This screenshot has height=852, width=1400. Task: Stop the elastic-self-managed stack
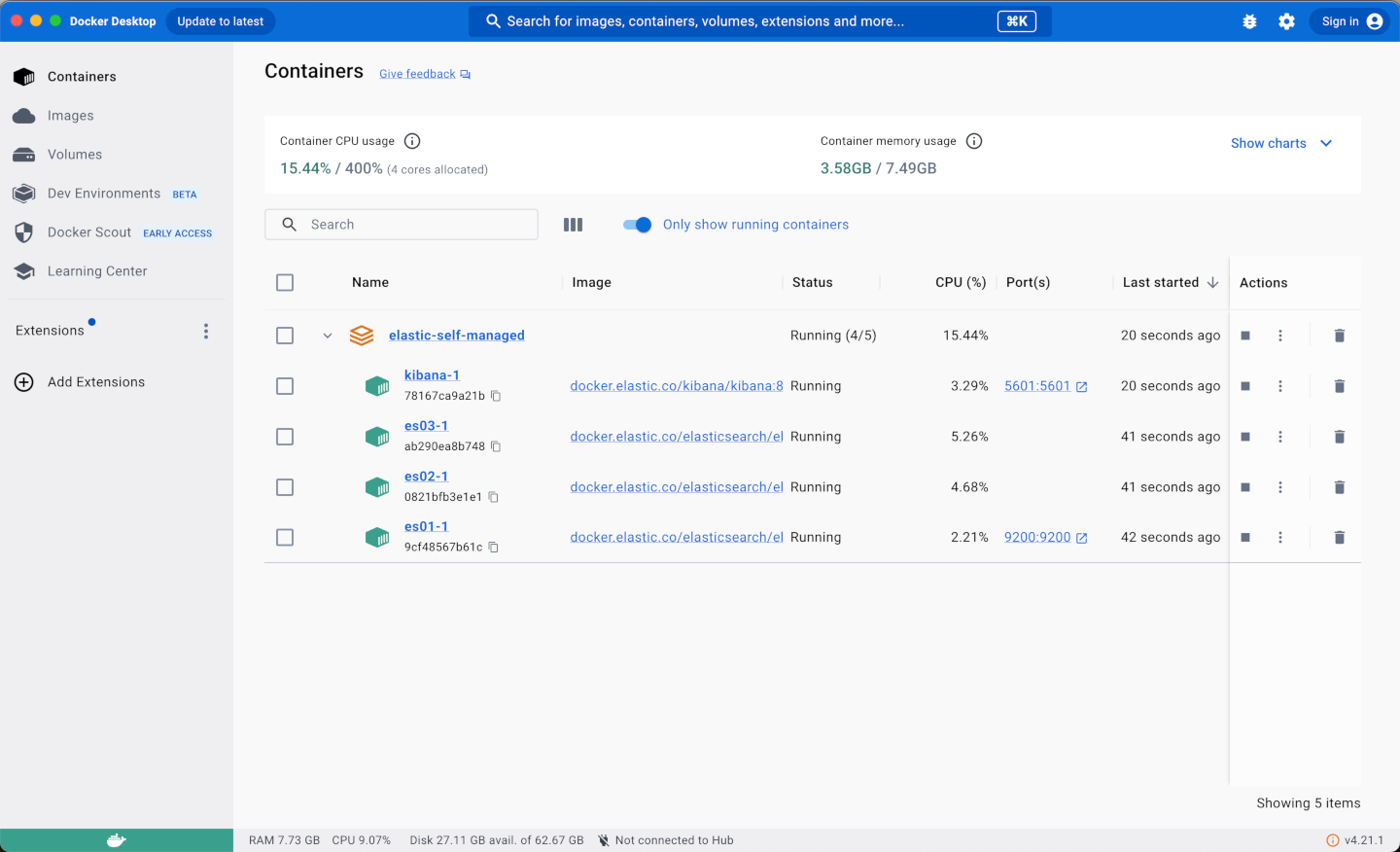pyautogui.click(x=1245, y=336)
